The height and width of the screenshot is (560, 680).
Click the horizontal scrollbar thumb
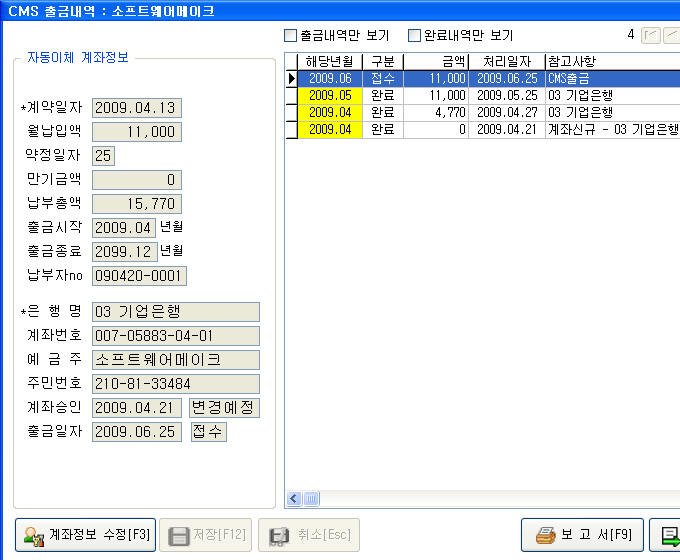pos(311,499)
